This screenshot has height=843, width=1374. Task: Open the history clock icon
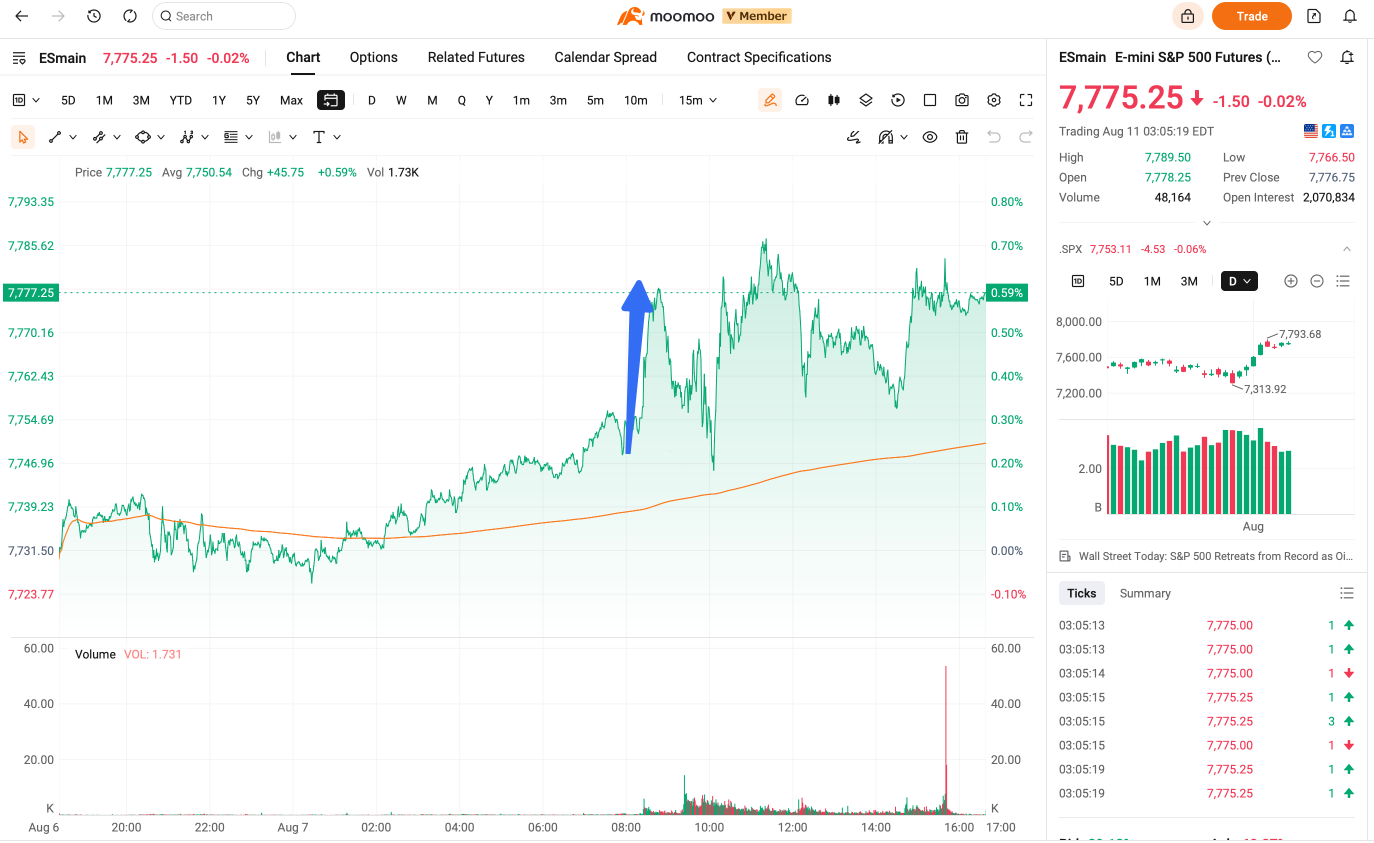pos(94,16)
